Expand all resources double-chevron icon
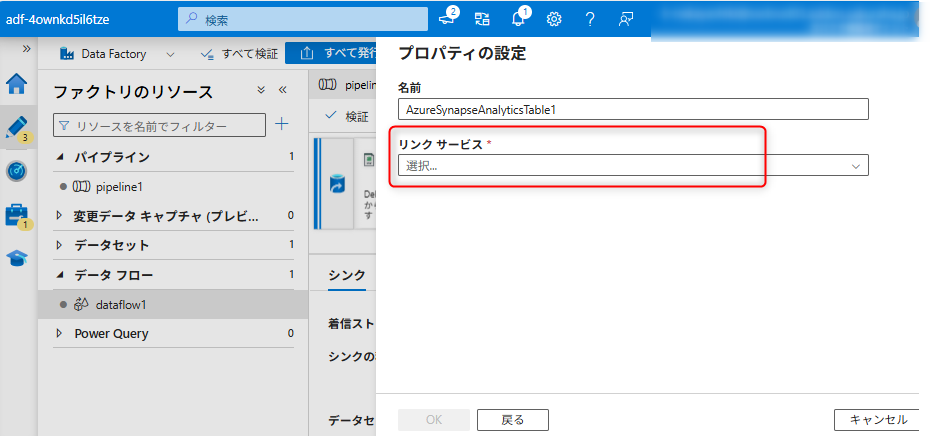Screen dimensions: 935x436 (x=261, y=90)
